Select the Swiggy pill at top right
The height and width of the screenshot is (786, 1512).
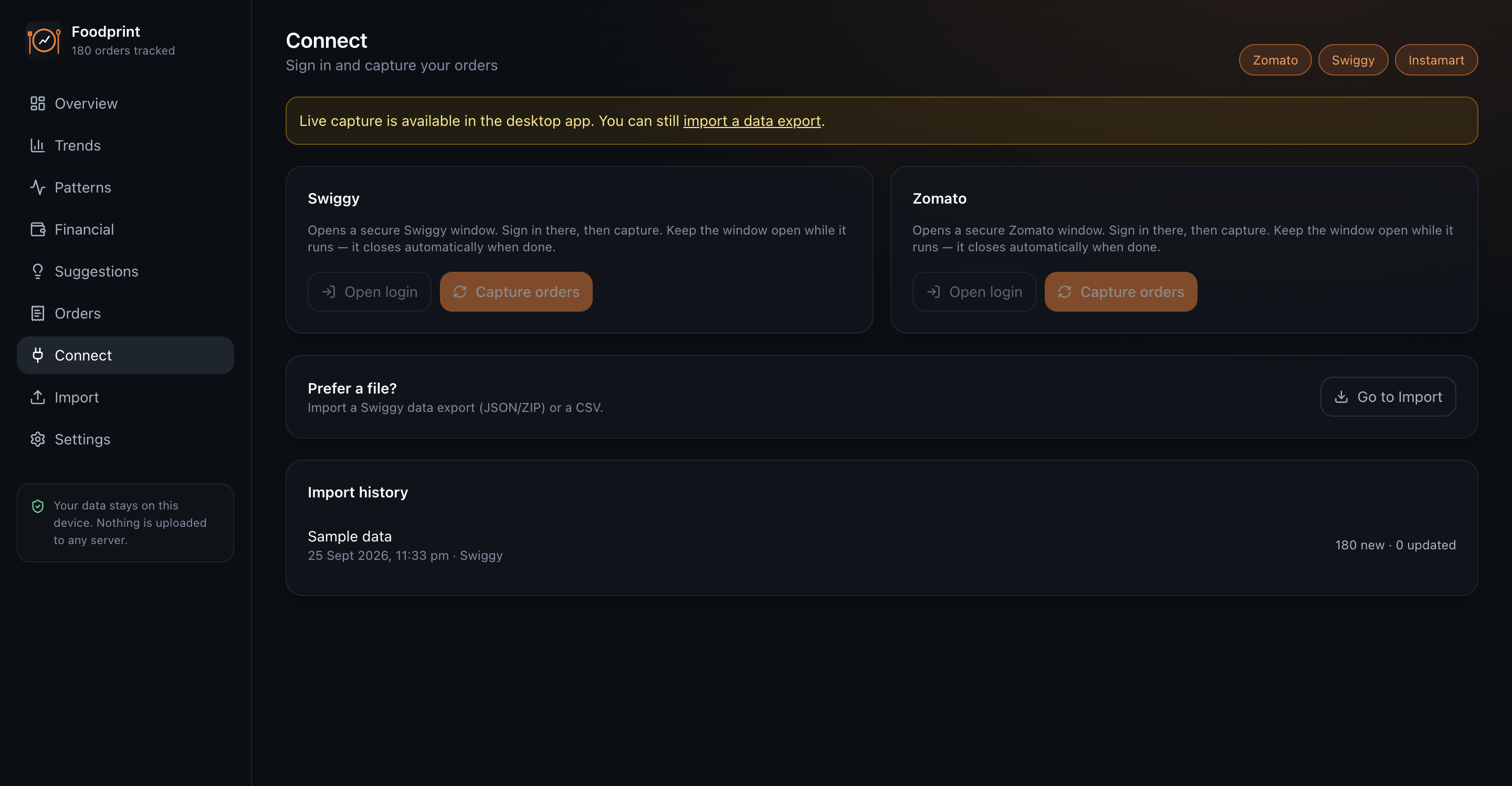(1353, 60)
